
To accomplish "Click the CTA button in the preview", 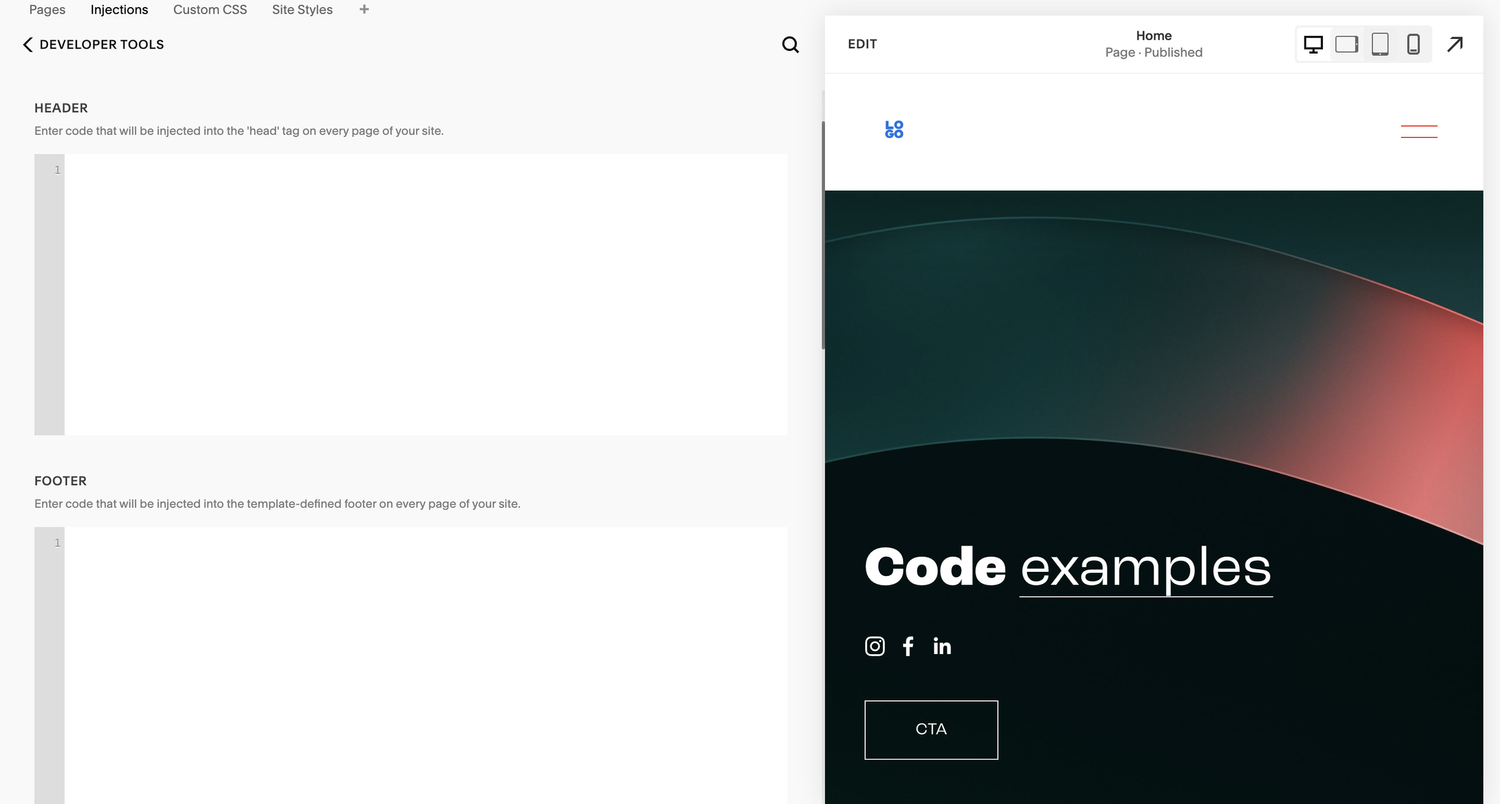I will point(930,729).
